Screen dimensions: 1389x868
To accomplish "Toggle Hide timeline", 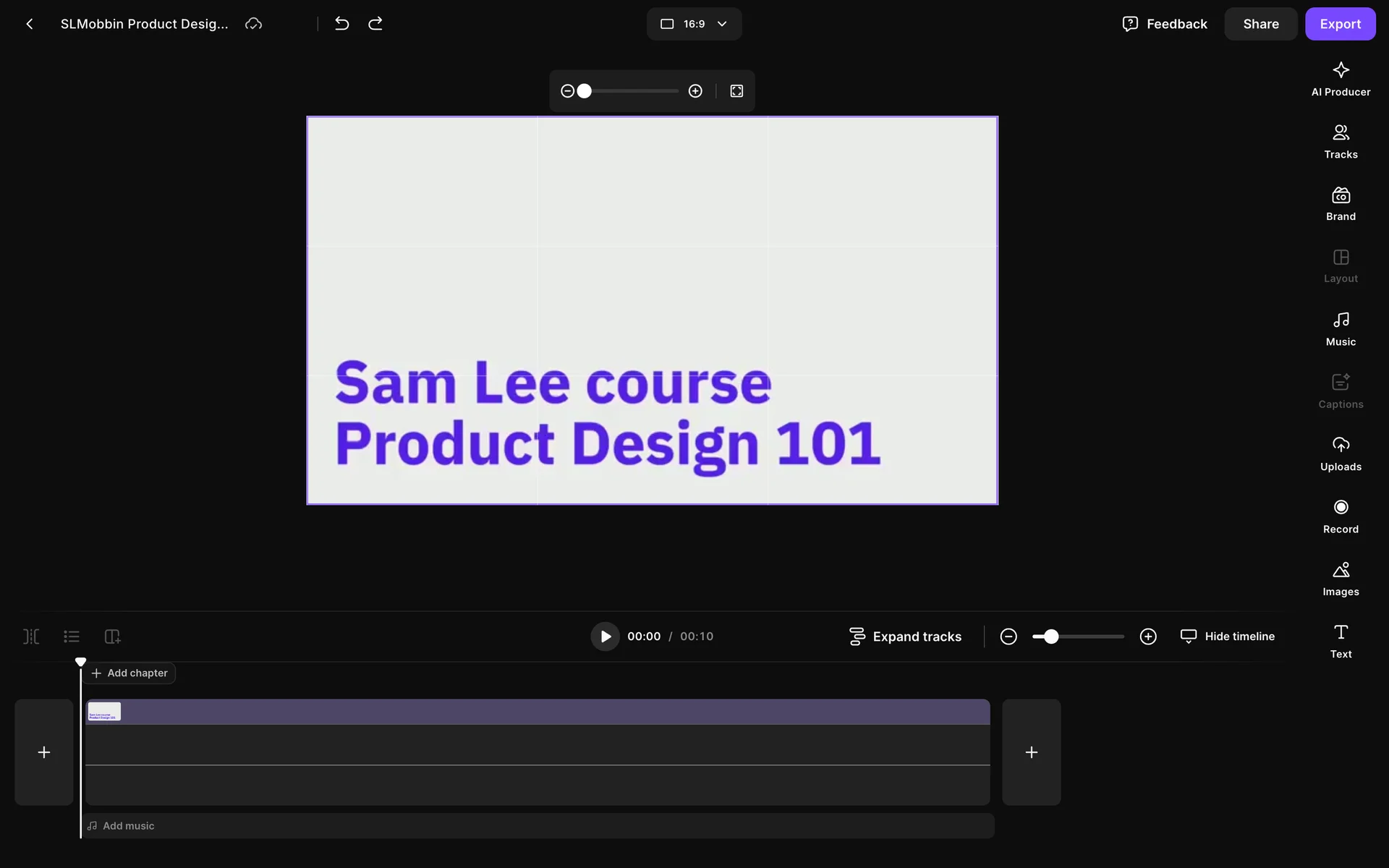I will (x=1228, y=637).
